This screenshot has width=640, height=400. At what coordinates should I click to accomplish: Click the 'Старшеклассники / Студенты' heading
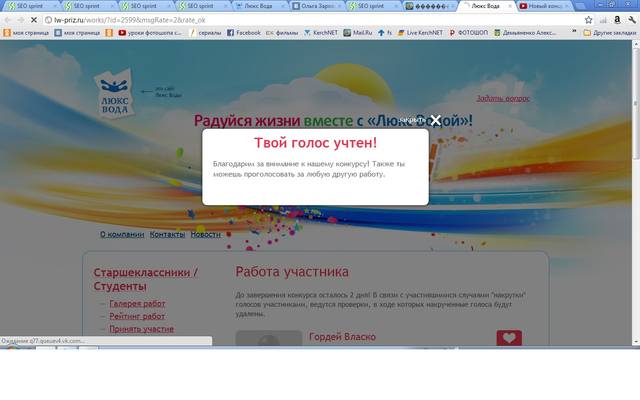tap(145, 279)
